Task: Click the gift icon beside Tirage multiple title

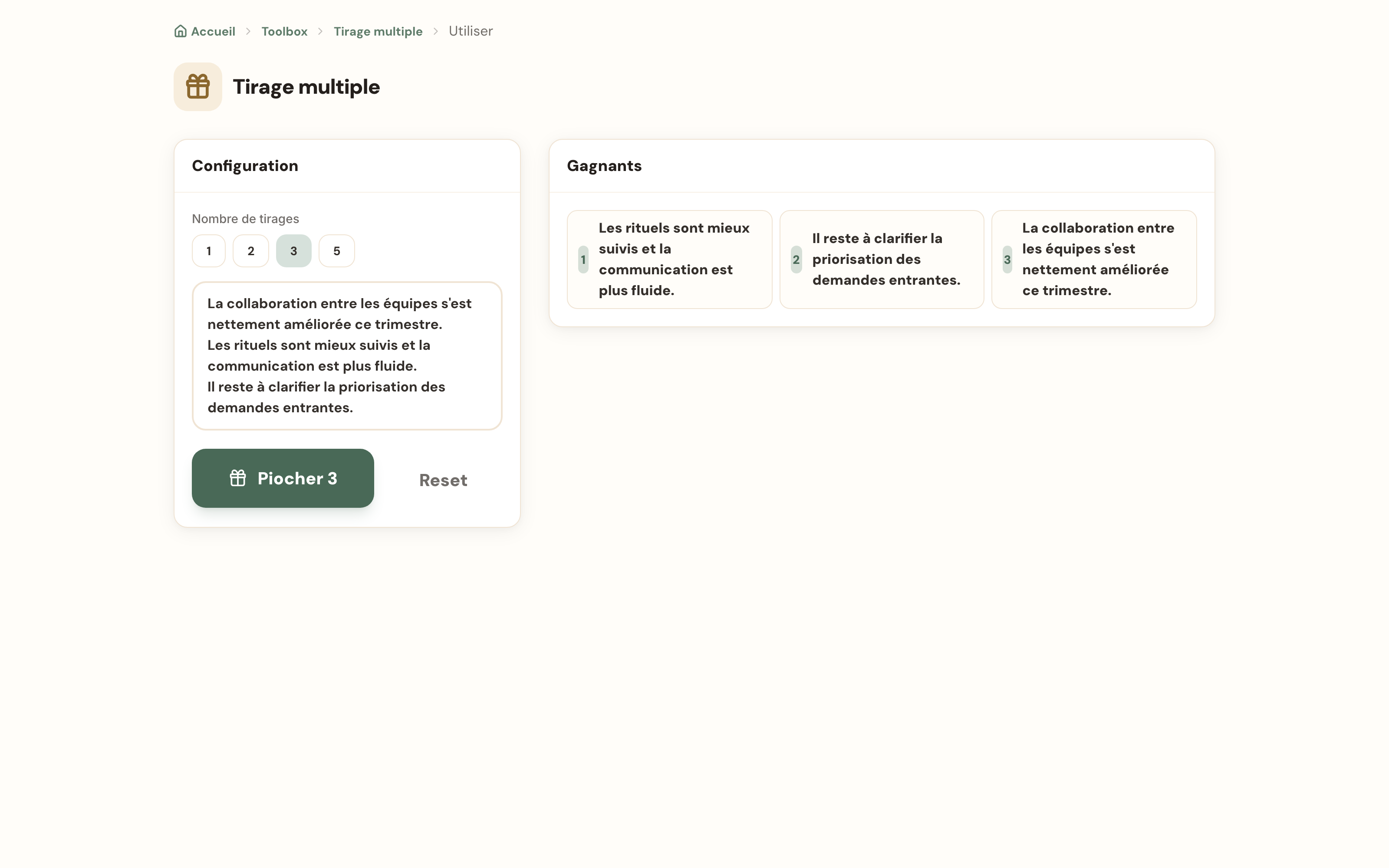Action: click(x=198, y=87)
